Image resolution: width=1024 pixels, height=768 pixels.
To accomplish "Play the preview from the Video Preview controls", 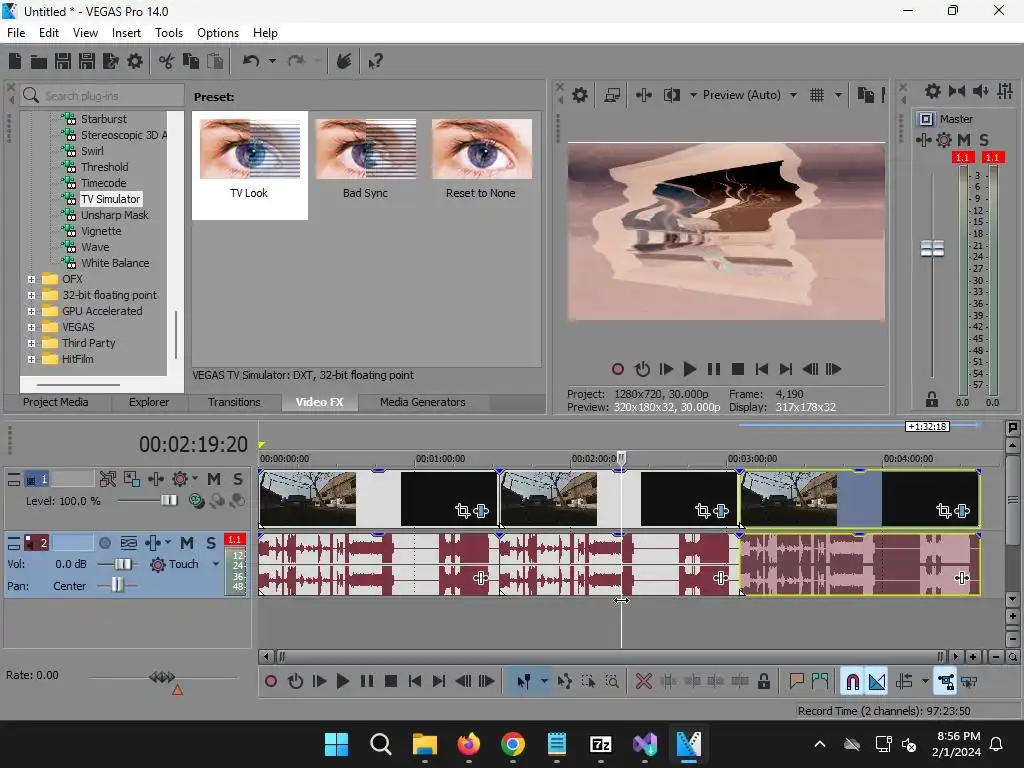I will [x=689, y=370].
